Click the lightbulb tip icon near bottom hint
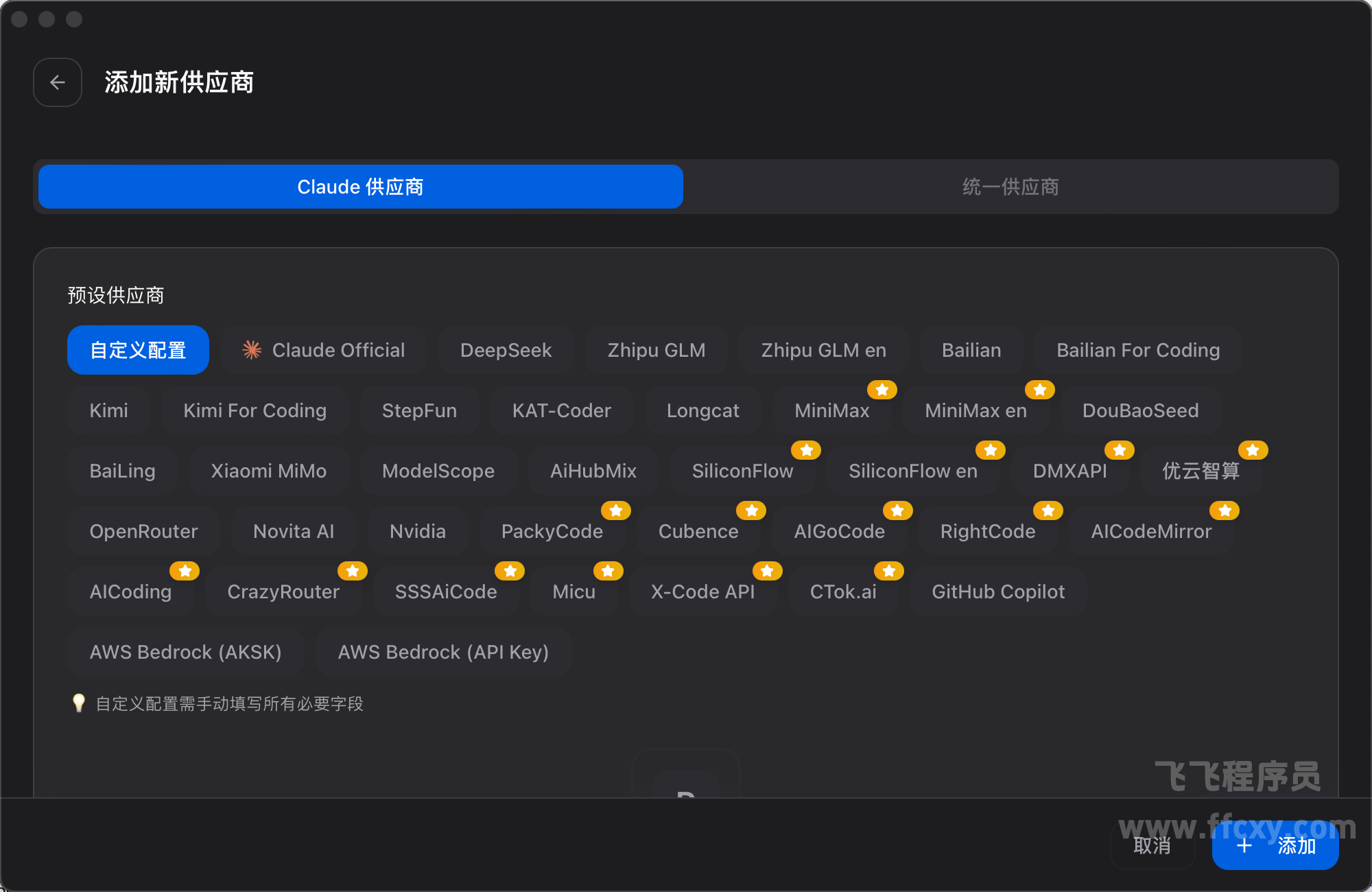Image resolution: width=1372 pixels, height=892 pixels. coord(78,704)
